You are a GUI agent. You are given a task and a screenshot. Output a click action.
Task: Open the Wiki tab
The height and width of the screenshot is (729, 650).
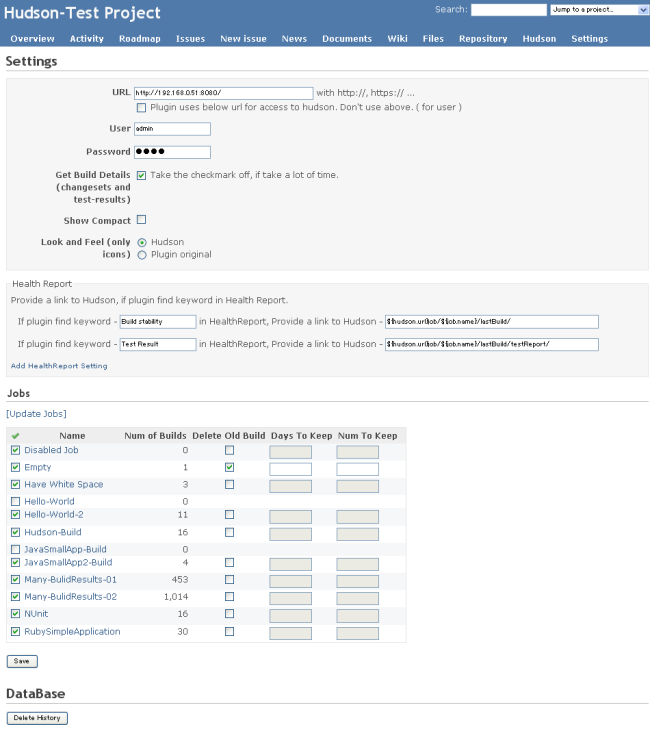[398, 39]
